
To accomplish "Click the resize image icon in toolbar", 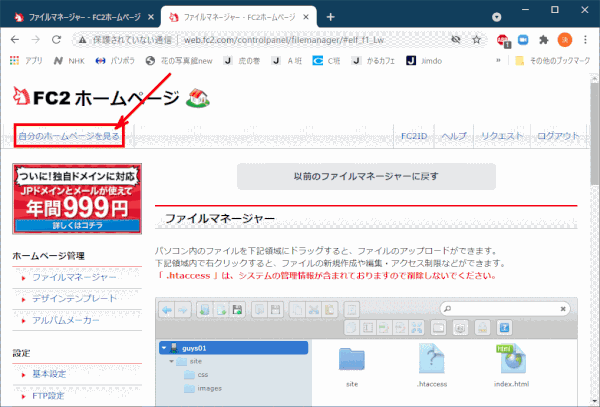I will click(x=400, y=328).
